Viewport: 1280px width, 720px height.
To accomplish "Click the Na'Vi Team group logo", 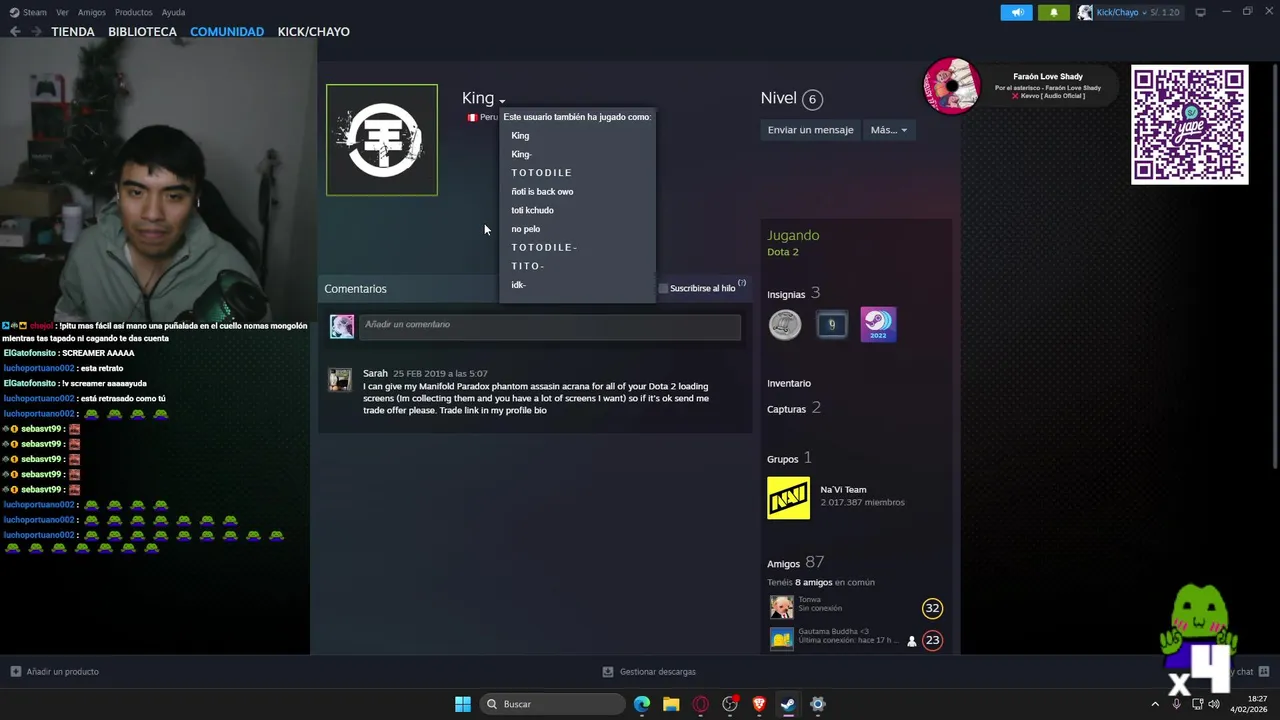I will pyautogui.click(x=788, y=498).
